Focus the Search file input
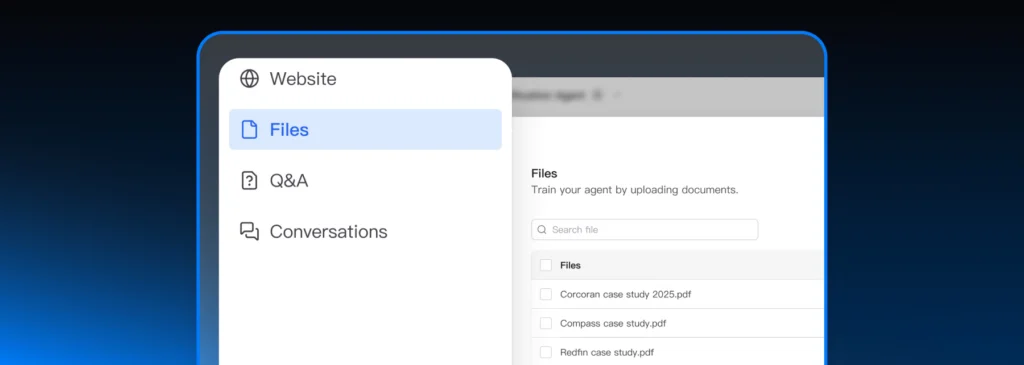The width and height of the screenshot is (1024, 365). pyautogui.click(x=645, y=230)
